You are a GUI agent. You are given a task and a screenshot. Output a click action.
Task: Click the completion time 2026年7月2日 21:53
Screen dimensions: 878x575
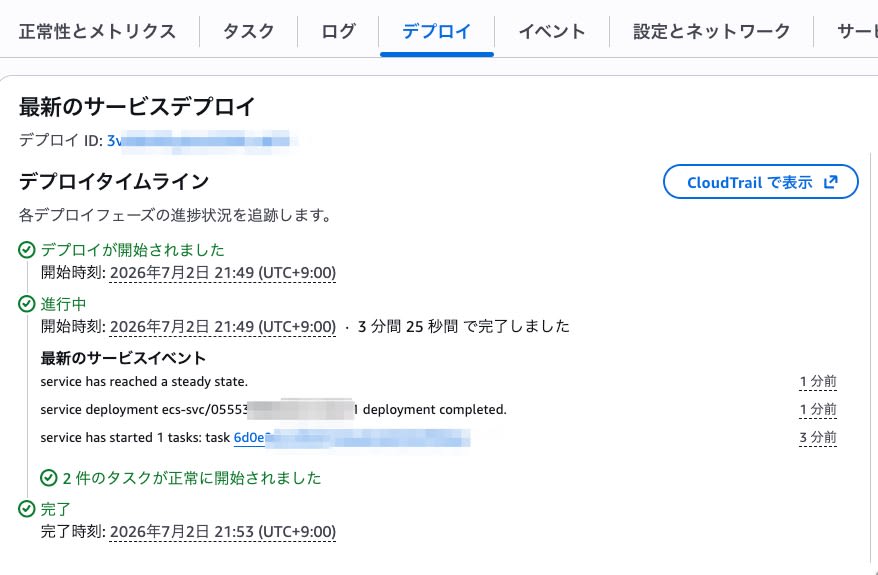pos(223,531)
